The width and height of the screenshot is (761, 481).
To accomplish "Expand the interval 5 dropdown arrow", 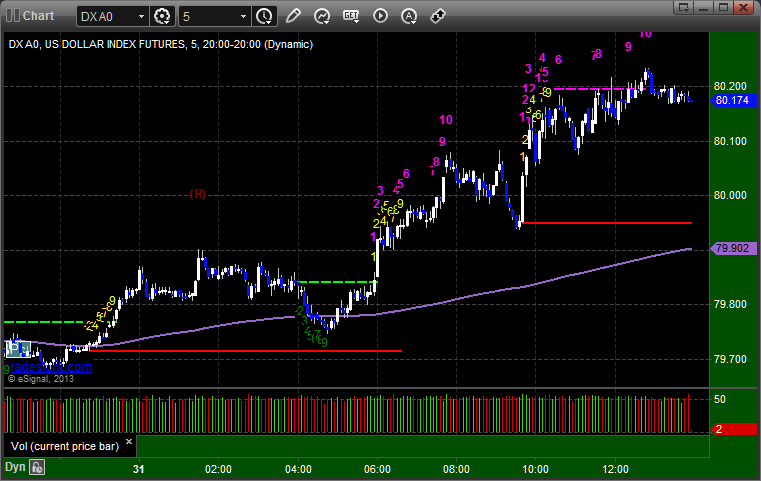I will (244, 17).
